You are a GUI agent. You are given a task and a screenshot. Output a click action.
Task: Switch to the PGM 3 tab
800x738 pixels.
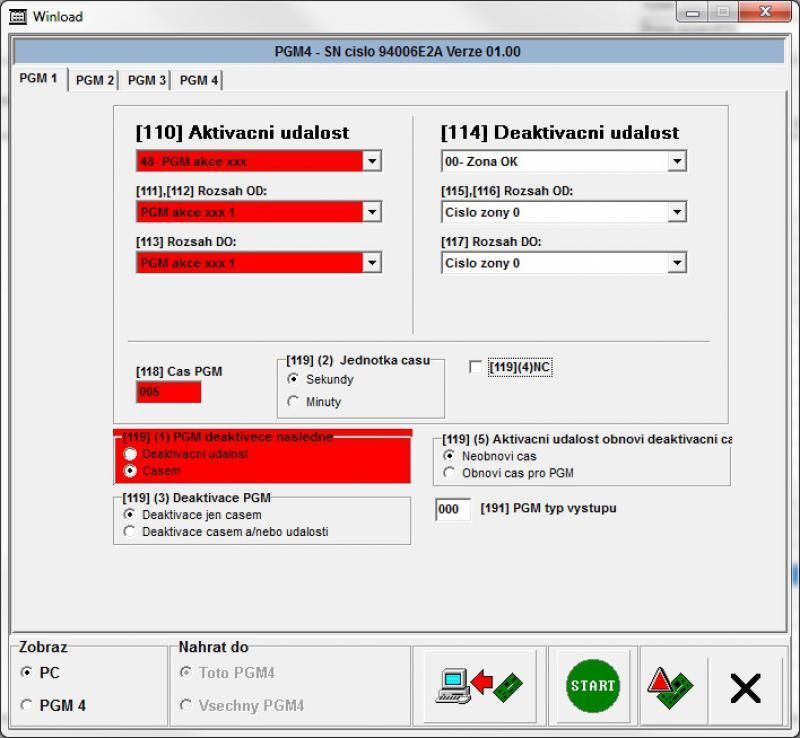coord(147,80)
